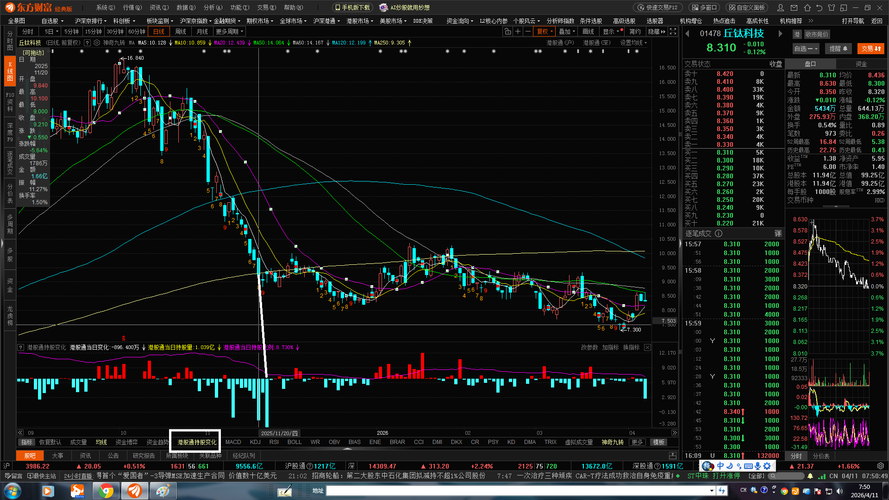Switch to 15分钟 chart period

pos(94,32)
